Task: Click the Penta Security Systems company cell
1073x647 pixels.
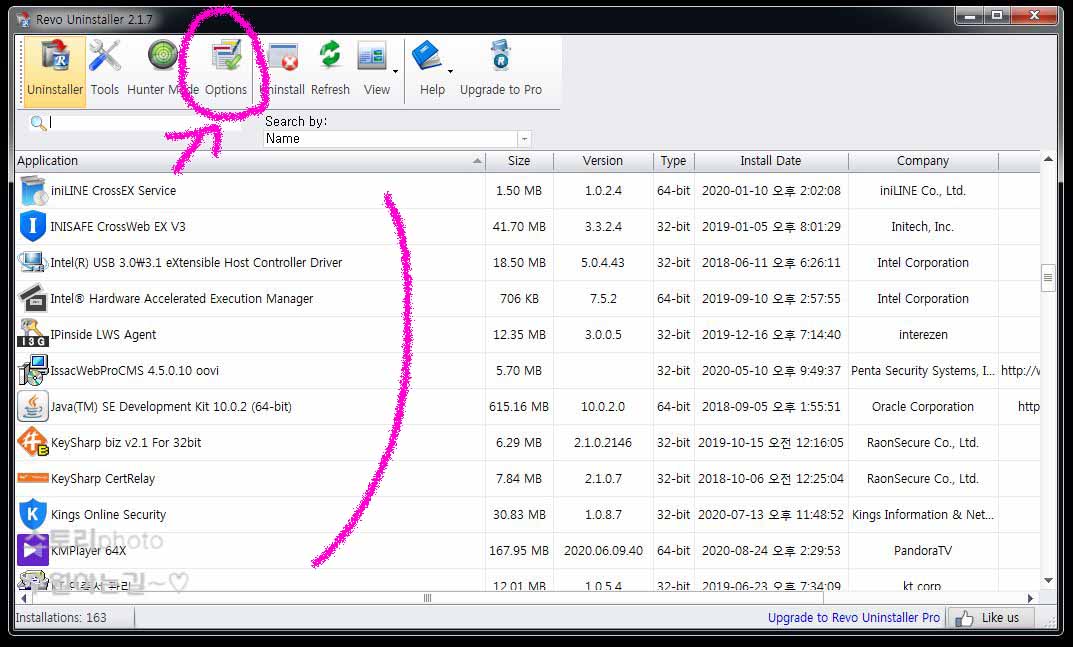Action: (922, 370)
